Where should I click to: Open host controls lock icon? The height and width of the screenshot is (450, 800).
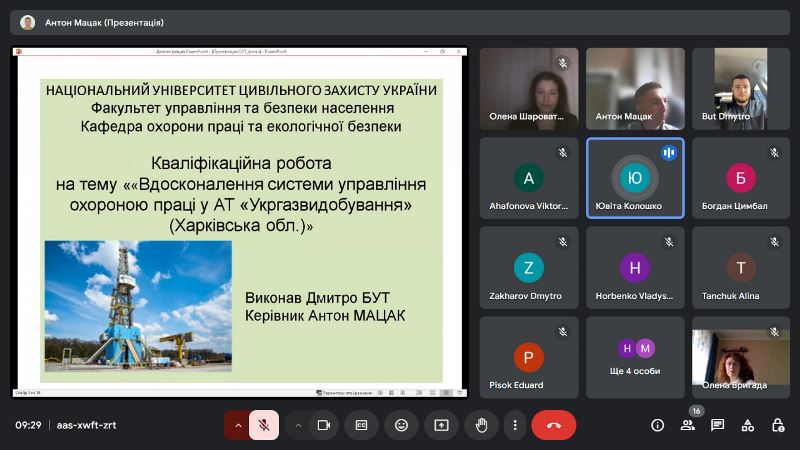point(778,425)
